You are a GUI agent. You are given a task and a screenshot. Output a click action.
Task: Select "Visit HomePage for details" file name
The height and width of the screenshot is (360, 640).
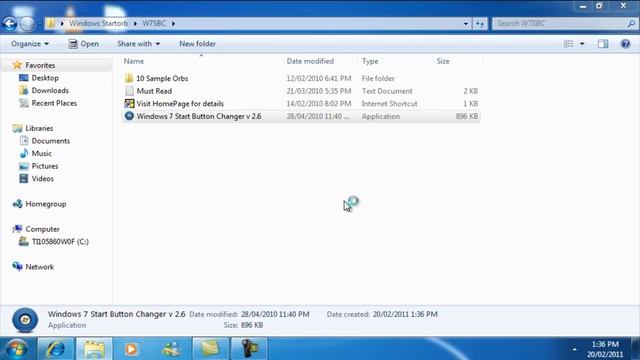point(180,104)
